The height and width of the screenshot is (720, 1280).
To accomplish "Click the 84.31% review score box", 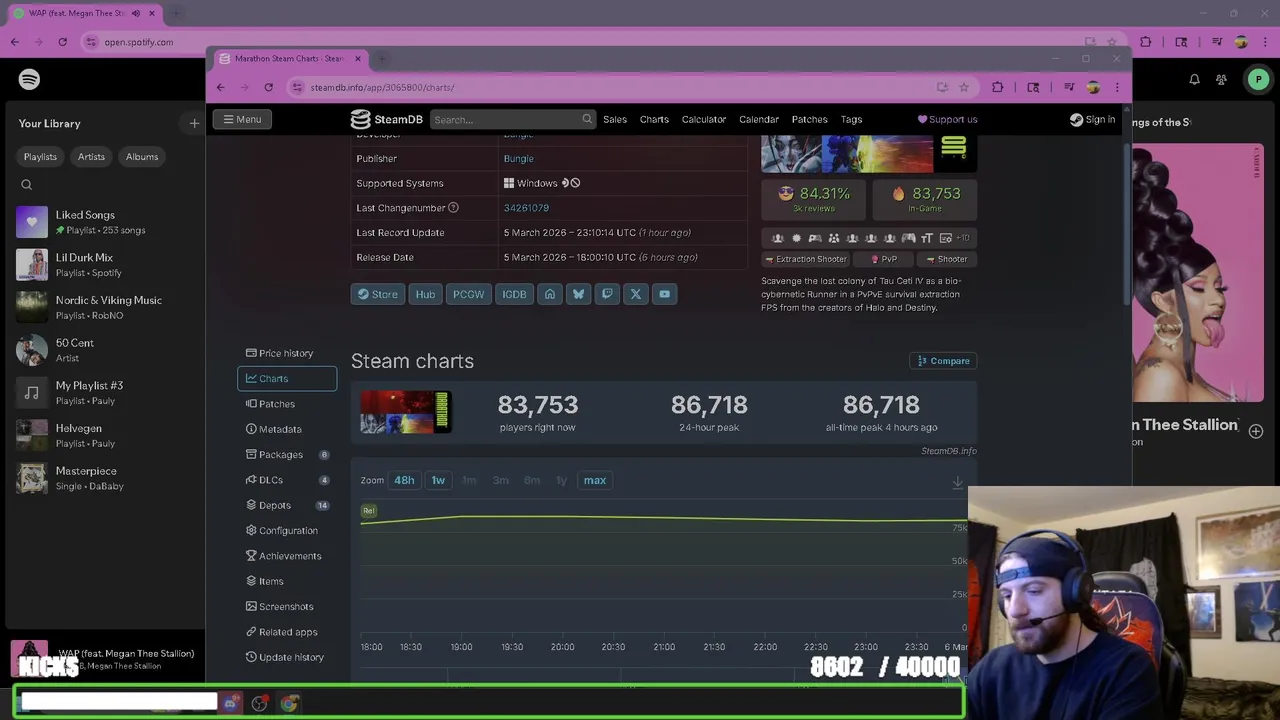I will click(813, 199).
